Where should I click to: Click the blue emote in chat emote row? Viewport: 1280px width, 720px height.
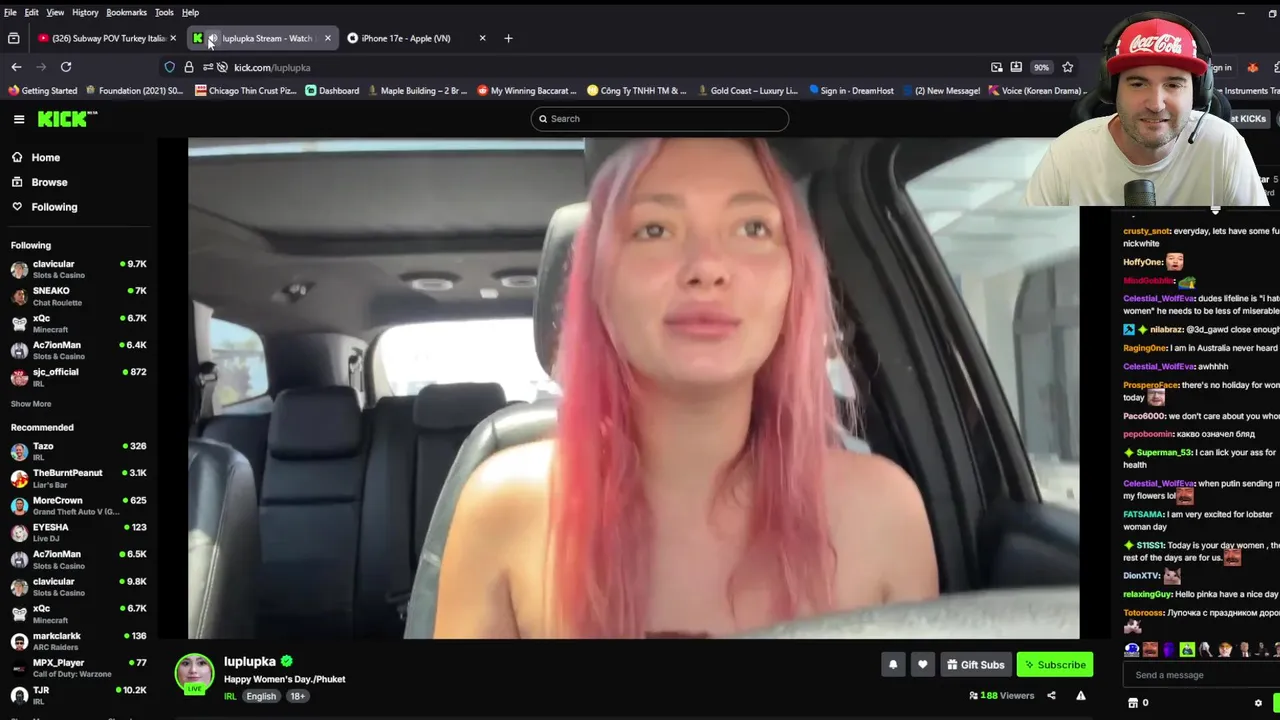point(1132,649)
